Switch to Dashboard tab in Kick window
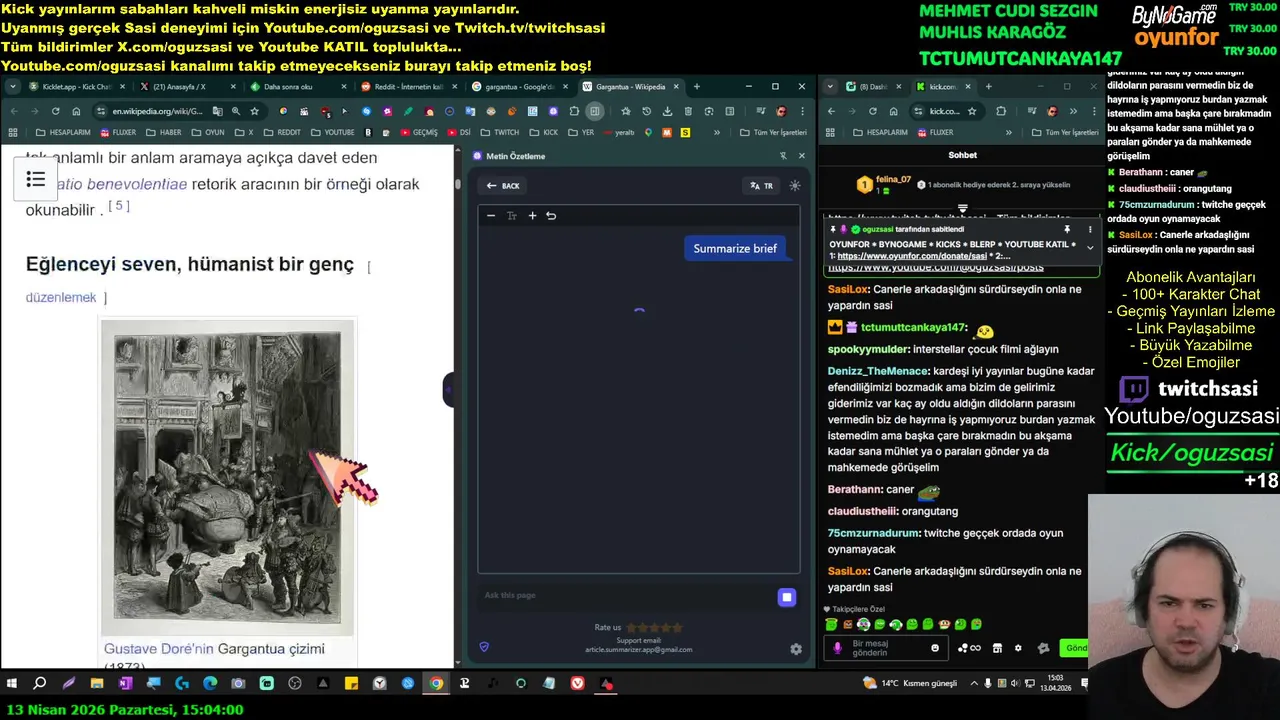This screenshot has height=720, width=1280. [x=873, y=87]
